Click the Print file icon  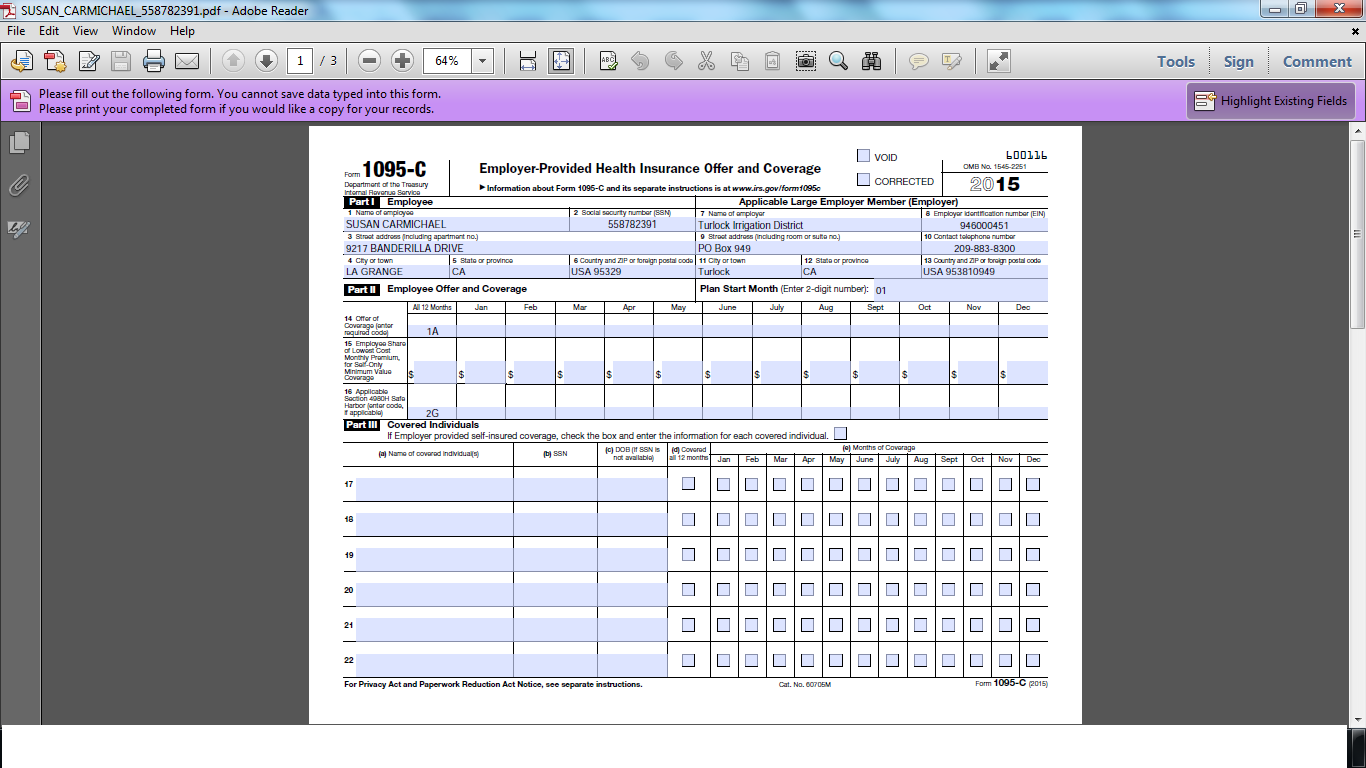click(153, 61)
